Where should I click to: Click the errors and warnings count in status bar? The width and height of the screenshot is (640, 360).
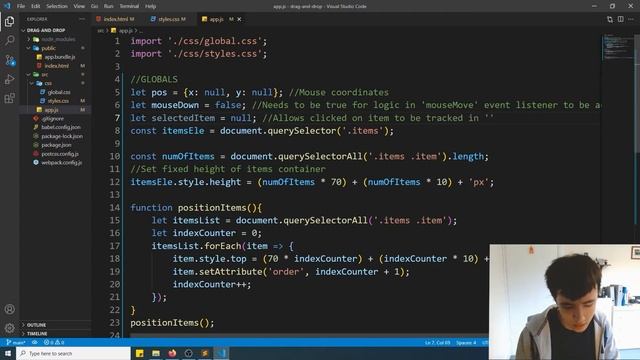54,342
